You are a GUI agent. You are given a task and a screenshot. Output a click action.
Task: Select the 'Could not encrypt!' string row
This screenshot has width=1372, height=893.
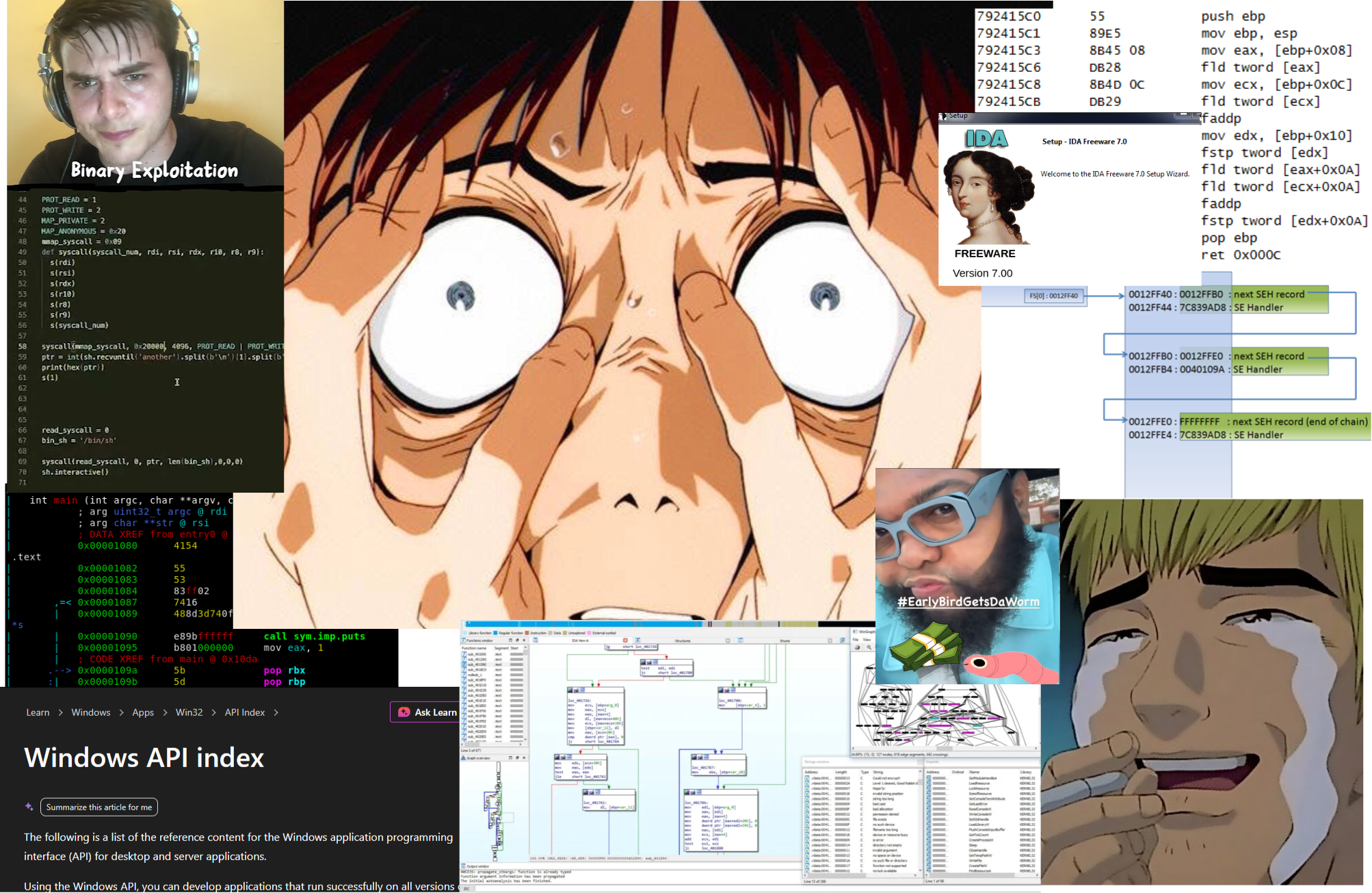coord(862,778)
